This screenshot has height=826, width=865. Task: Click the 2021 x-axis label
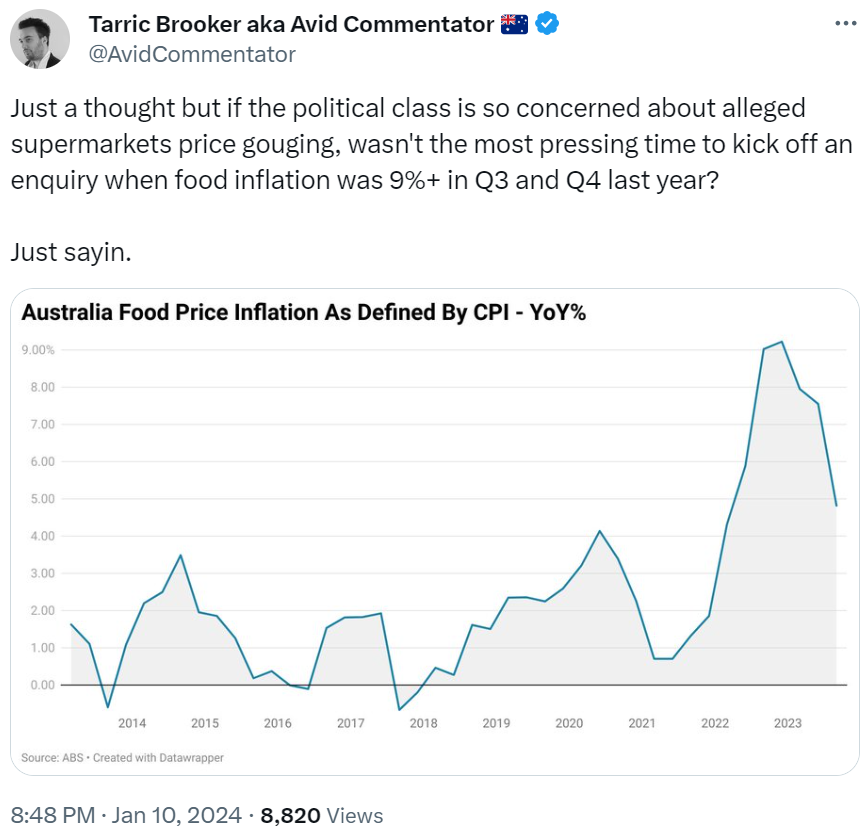tap(642, 723)
